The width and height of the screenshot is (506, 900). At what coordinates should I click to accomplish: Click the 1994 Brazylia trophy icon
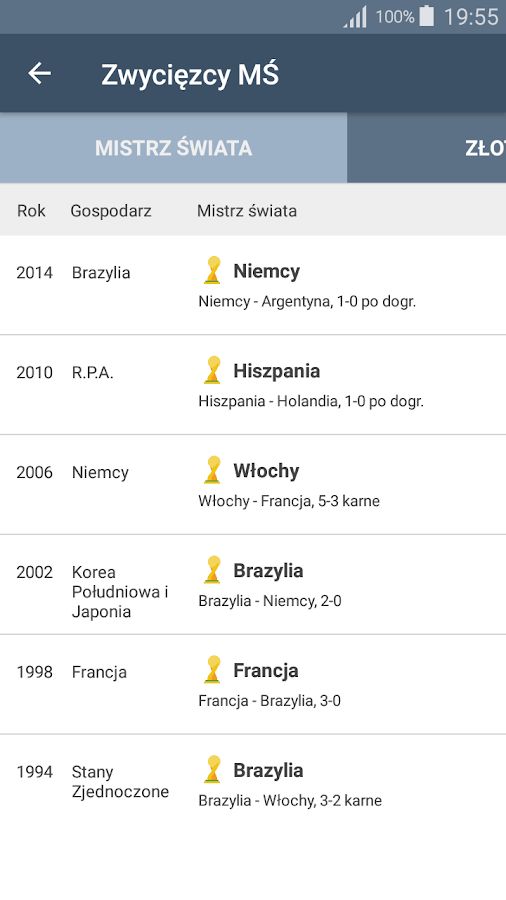pos(213,770)
